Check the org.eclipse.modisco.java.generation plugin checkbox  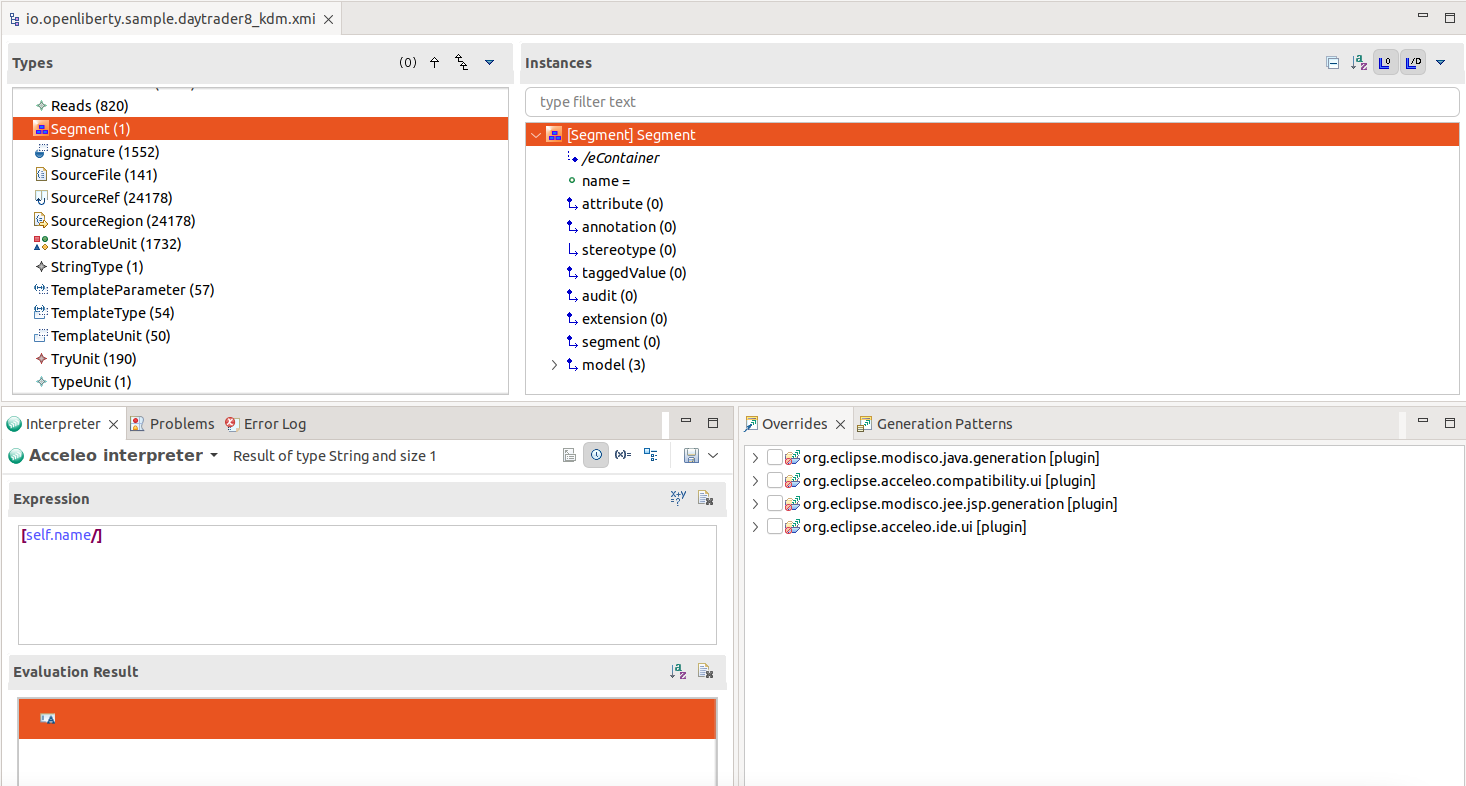pyautogui.click(x=774, y=458)
